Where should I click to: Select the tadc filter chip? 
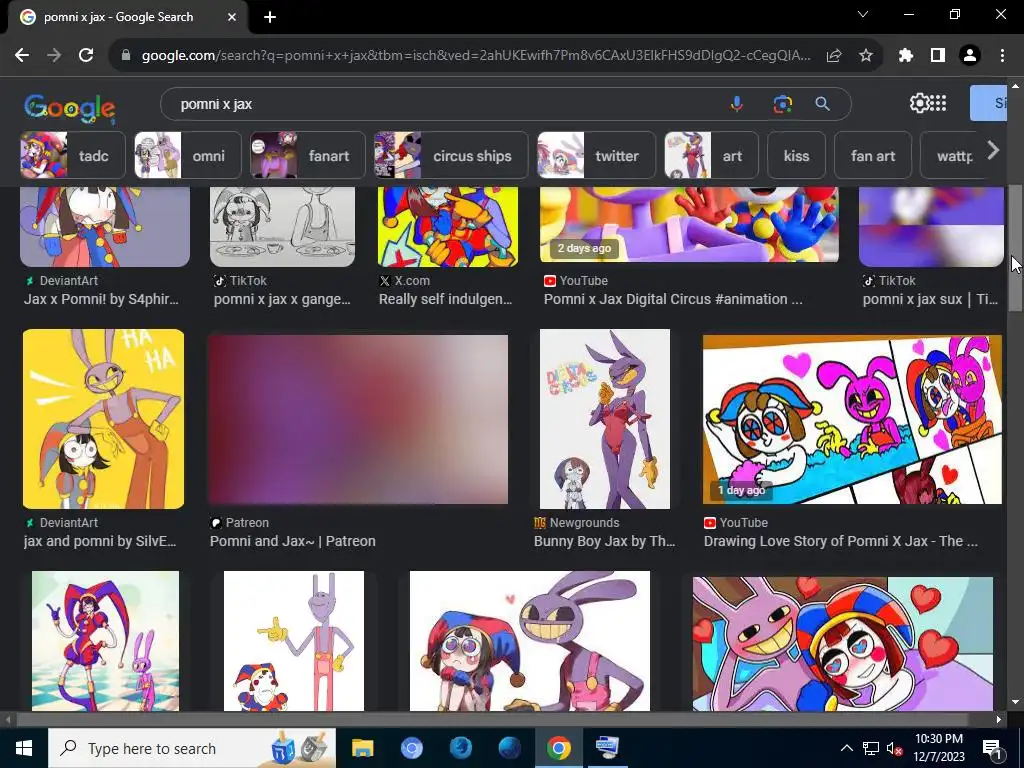(72, 155)
